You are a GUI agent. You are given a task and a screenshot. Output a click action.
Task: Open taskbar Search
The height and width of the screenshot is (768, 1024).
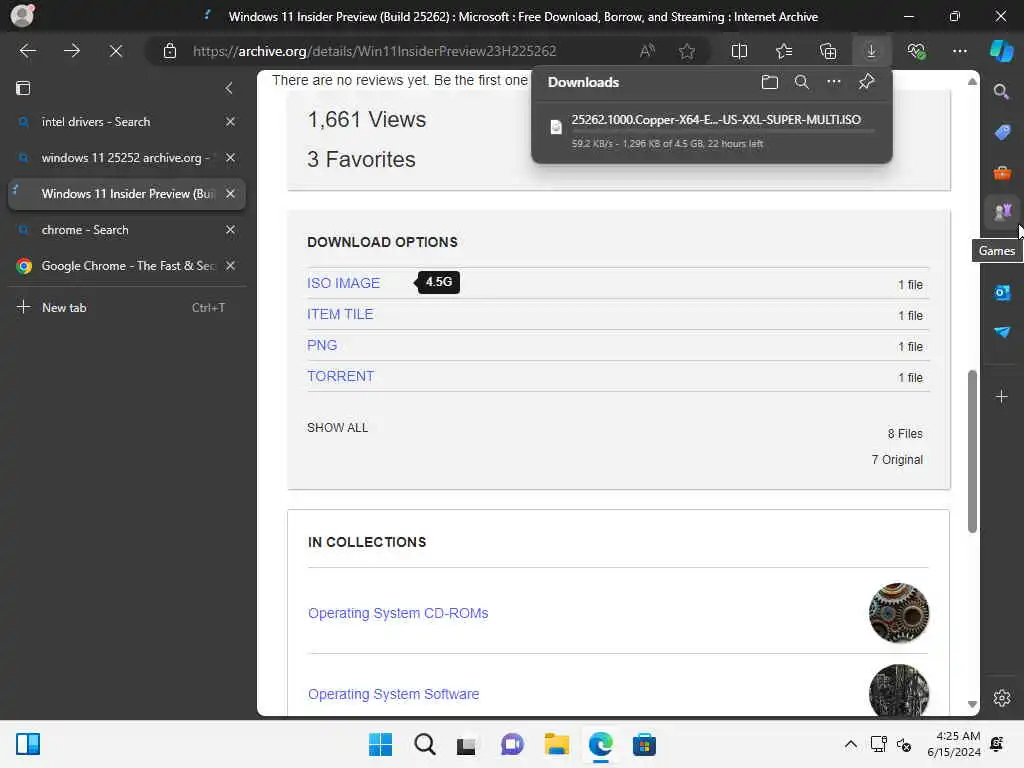click(424, 744)
